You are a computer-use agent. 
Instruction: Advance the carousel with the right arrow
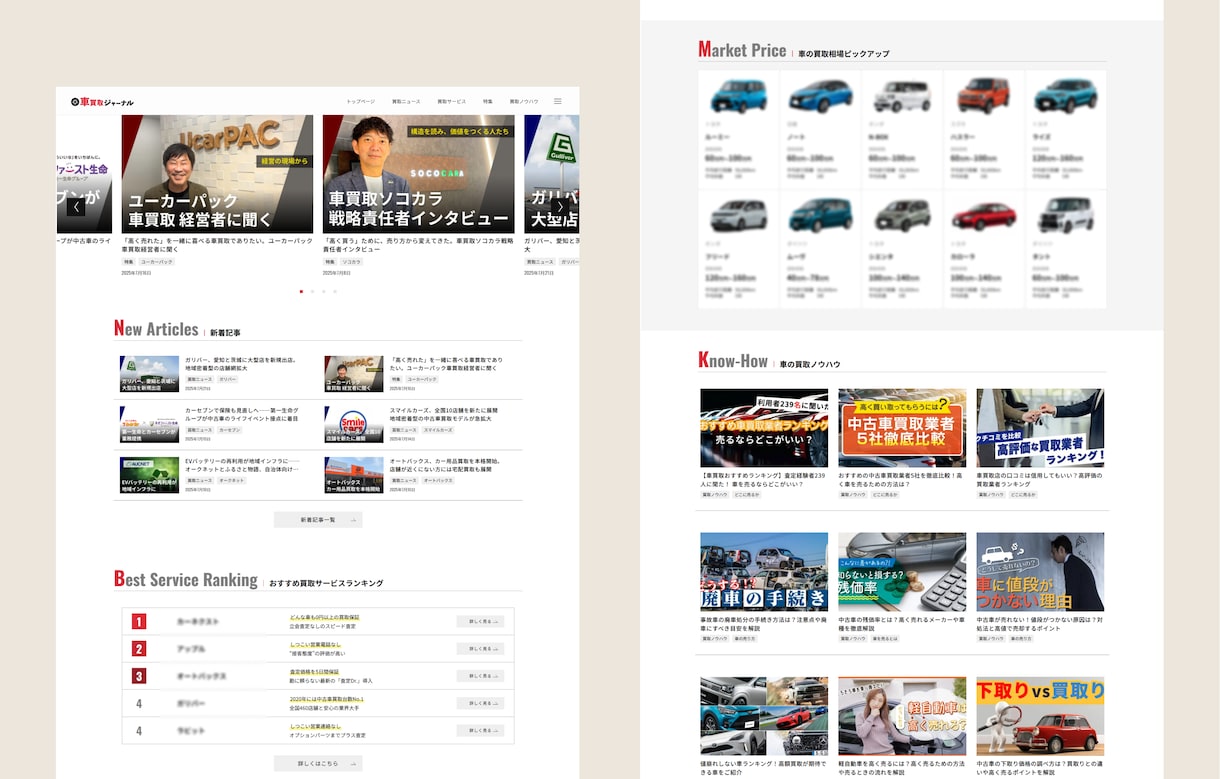point(560,207)
